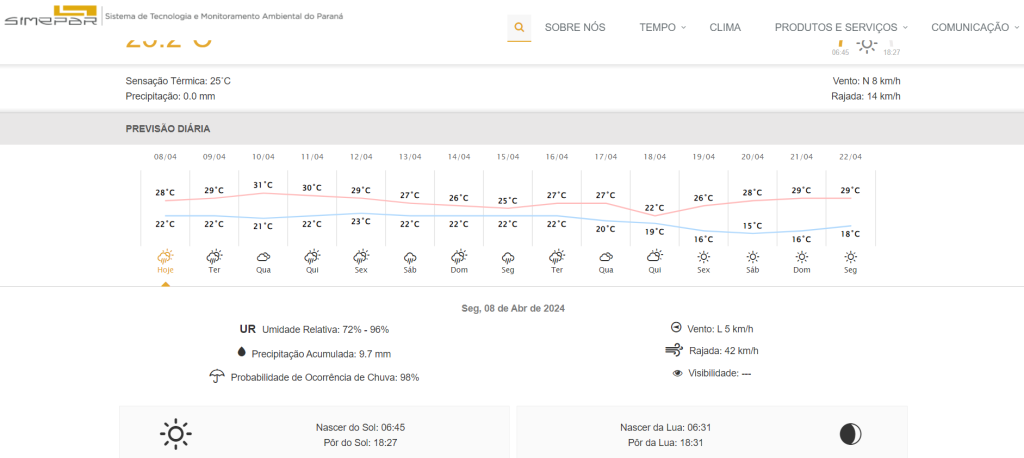Select Sunday 21/04 sun icon

point(802,257)
